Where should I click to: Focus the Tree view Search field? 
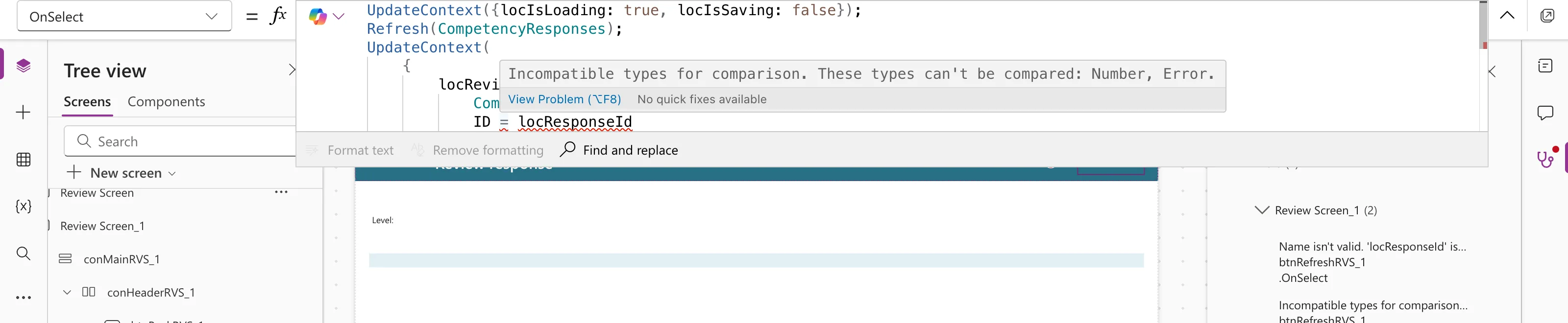[180, 141]
